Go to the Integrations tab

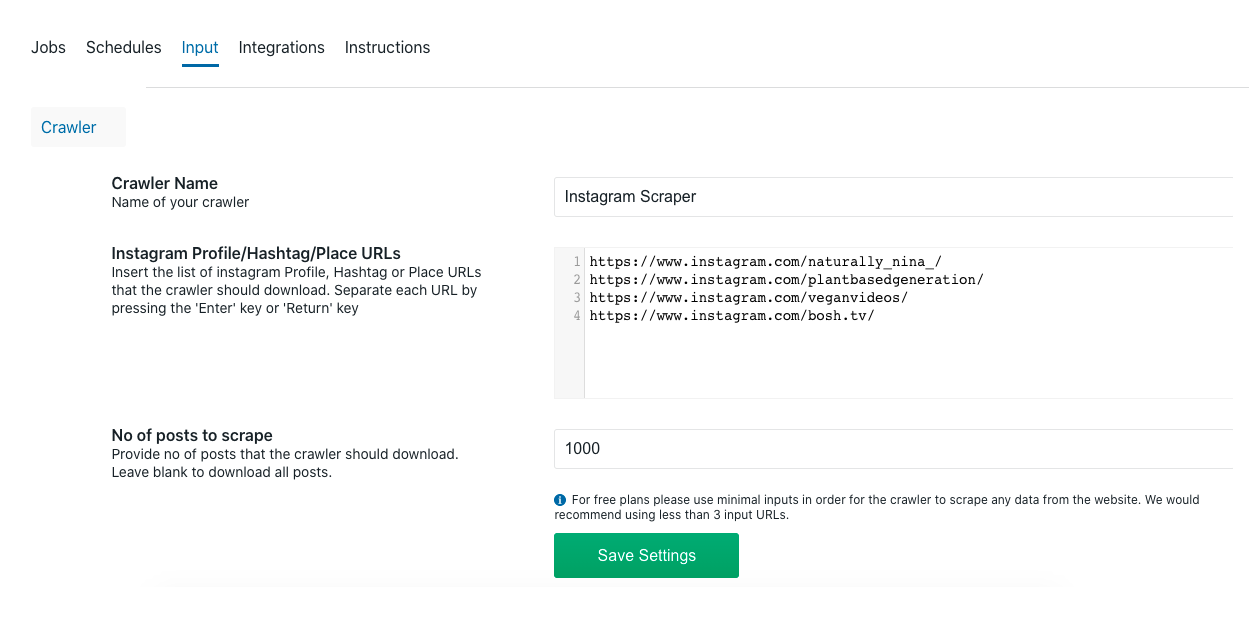coord(281,47)
